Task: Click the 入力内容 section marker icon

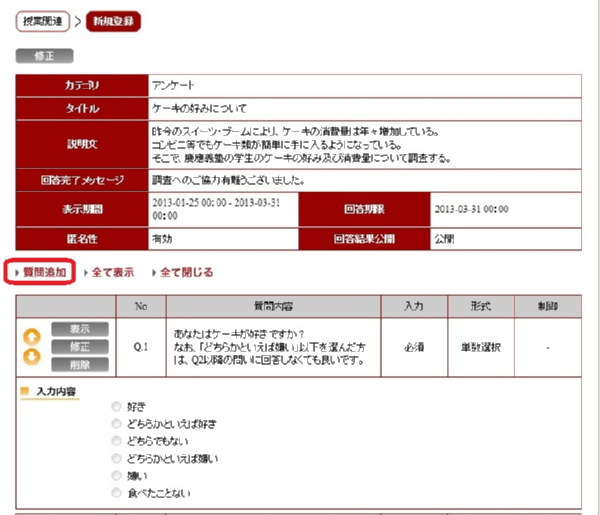Action: 25,391
